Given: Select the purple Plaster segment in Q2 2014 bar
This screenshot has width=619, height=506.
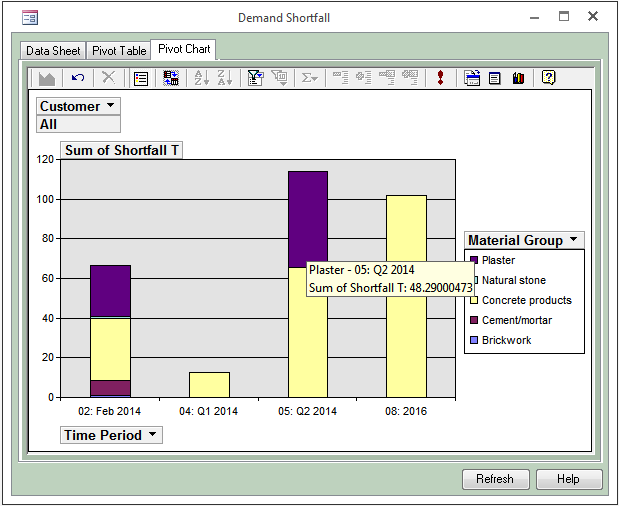Looking at the screenshot, I should tap(308, 219).
